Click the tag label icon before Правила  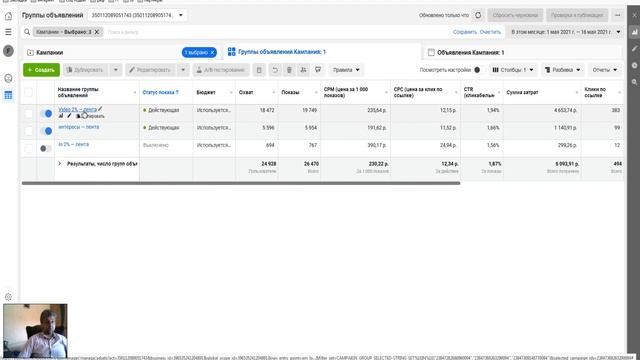(318, 70)
